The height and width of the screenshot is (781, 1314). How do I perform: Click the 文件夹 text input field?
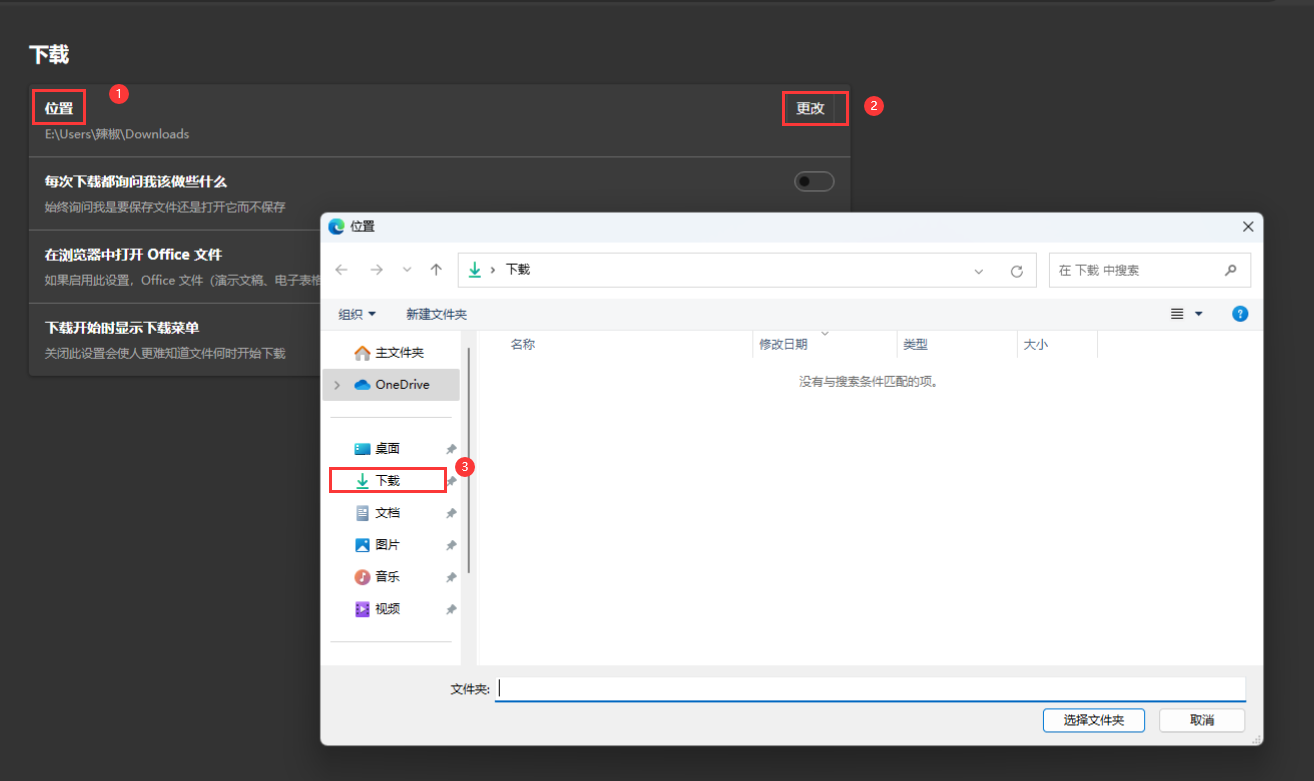point(870,689)
